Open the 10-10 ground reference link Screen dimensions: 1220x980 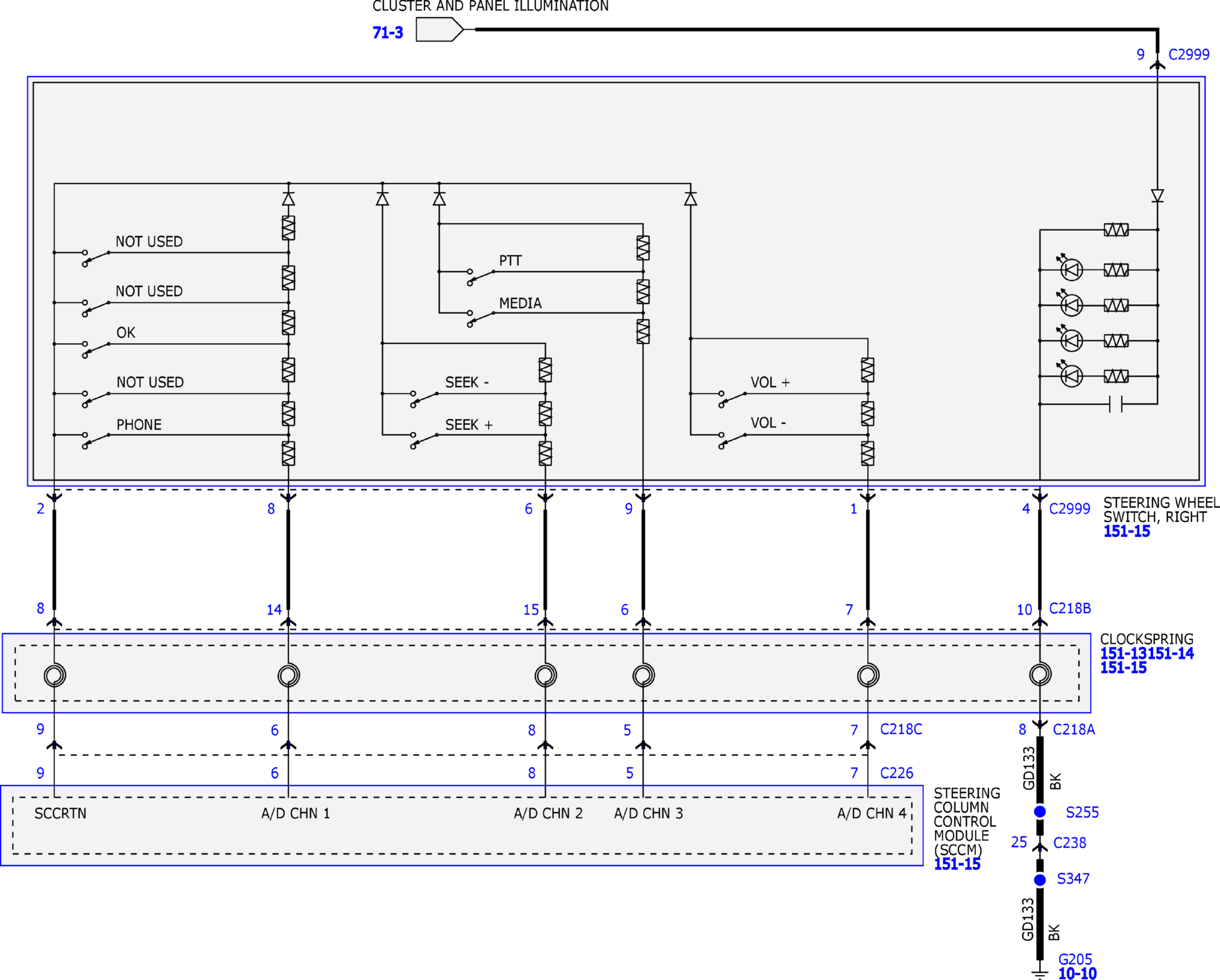pos(1077,974)
